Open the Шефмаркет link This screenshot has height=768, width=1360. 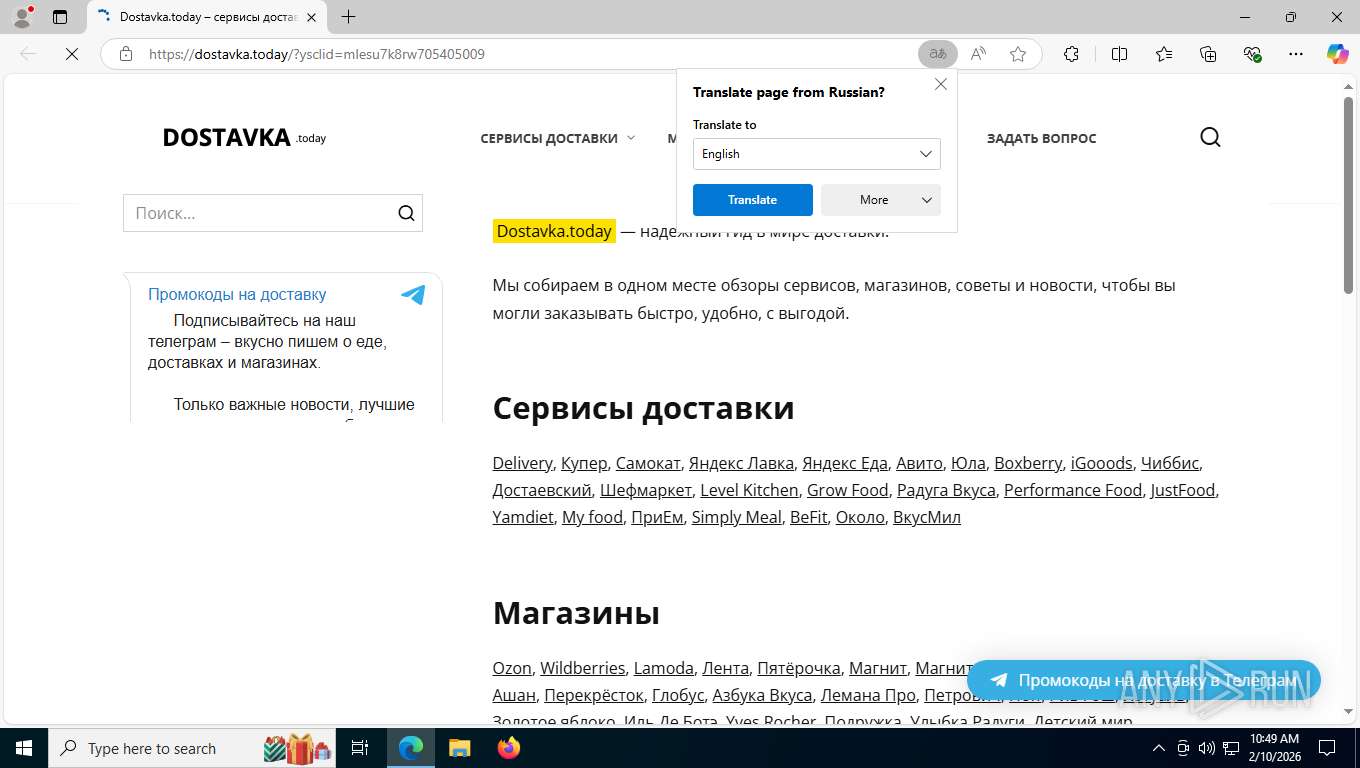point(646,490)
